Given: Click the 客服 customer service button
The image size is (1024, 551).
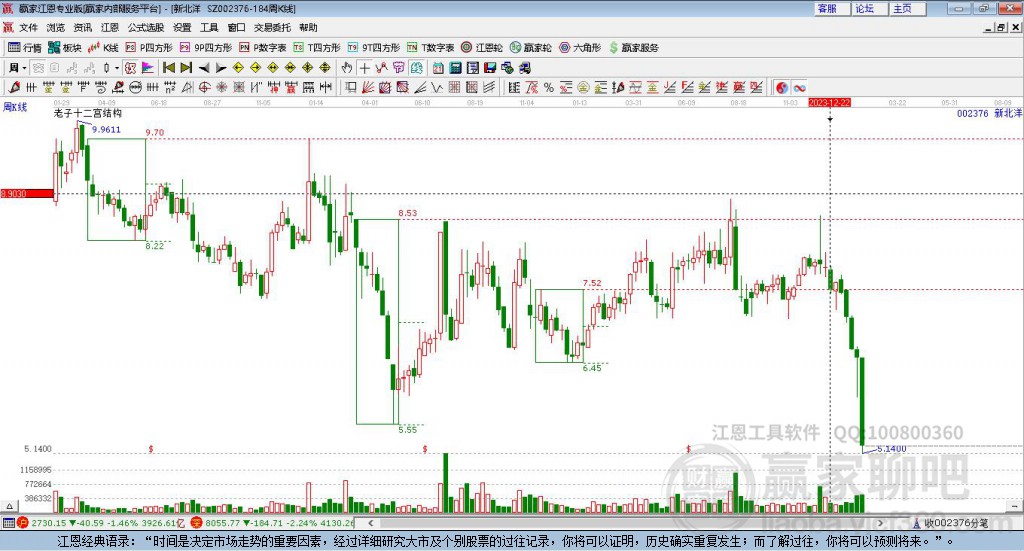Looking at the screenshot, I should [831, 8].
